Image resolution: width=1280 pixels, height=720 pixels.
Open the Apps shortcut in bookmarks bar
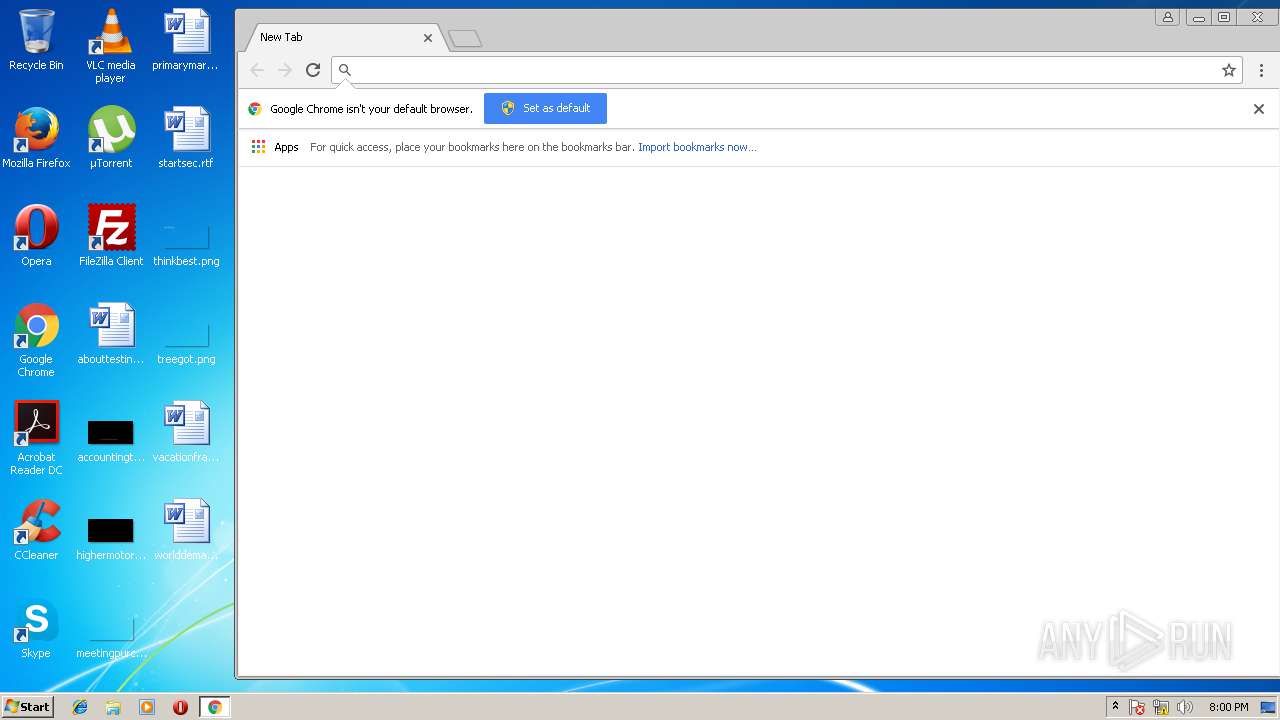click(x=275, y=147)
